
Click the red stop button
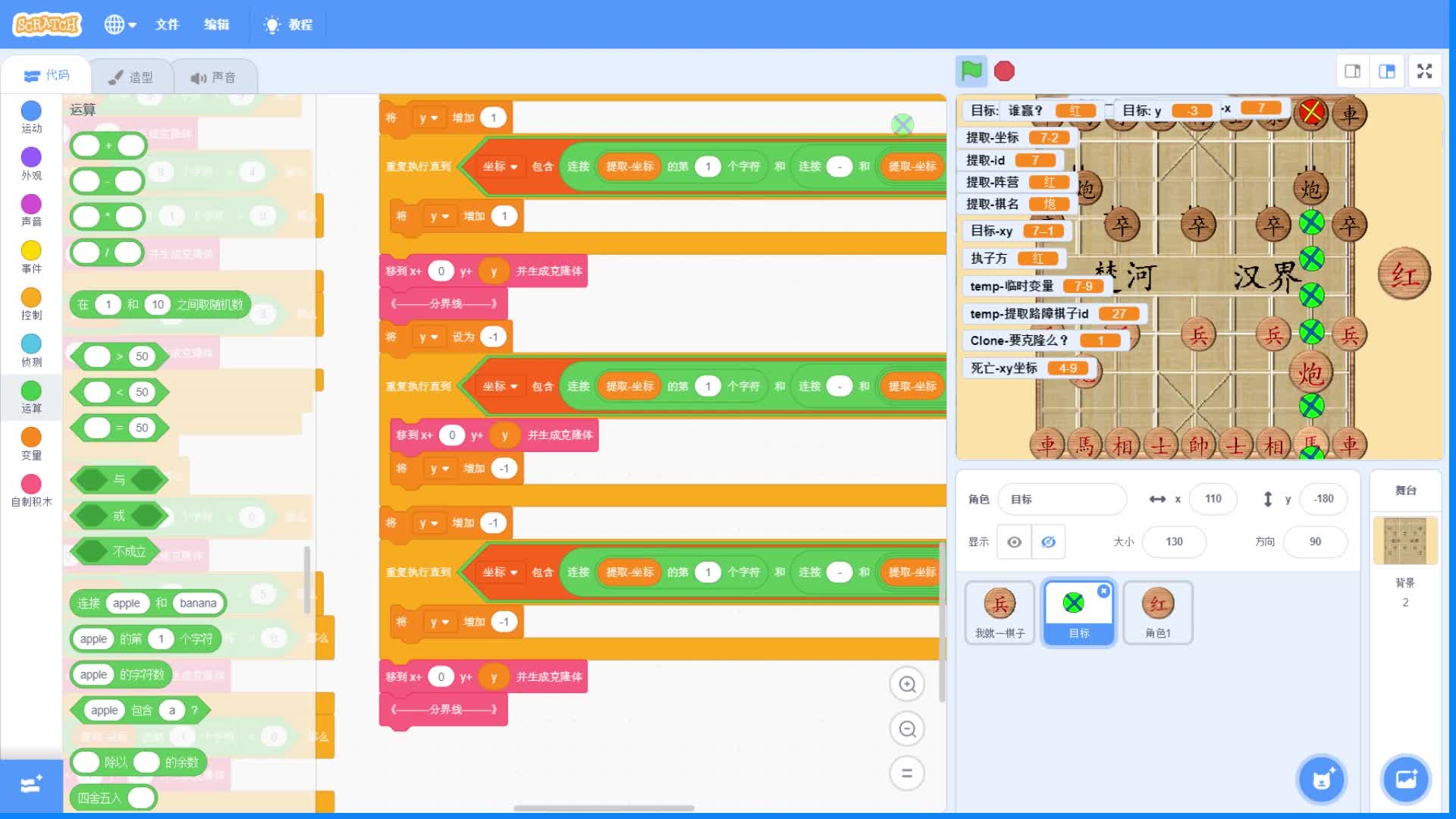pyautogui.click(x=1004, y=71)
